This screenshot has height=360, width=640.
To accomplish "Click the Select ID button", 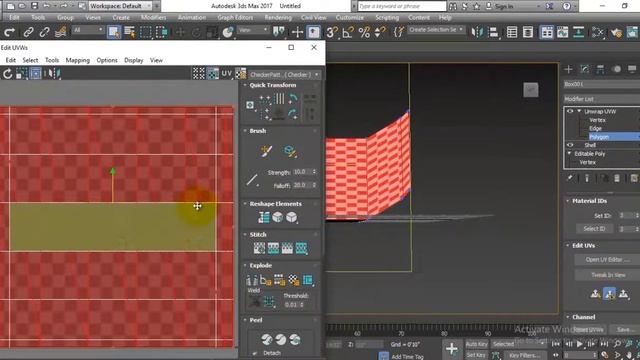I will pyautogui.click(x=594, y=229).
